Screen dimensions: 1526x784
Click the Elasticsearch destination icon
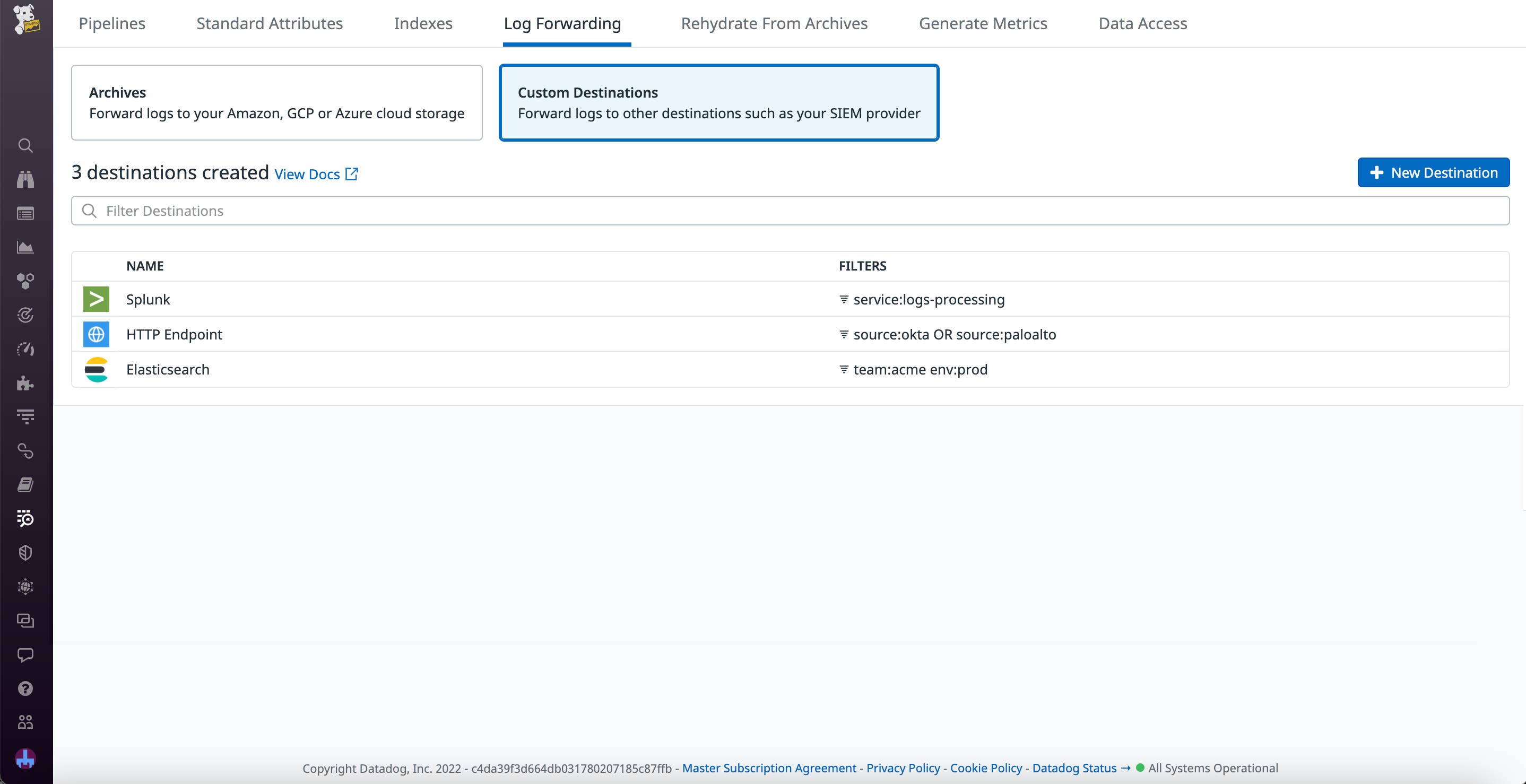(96, 369)
